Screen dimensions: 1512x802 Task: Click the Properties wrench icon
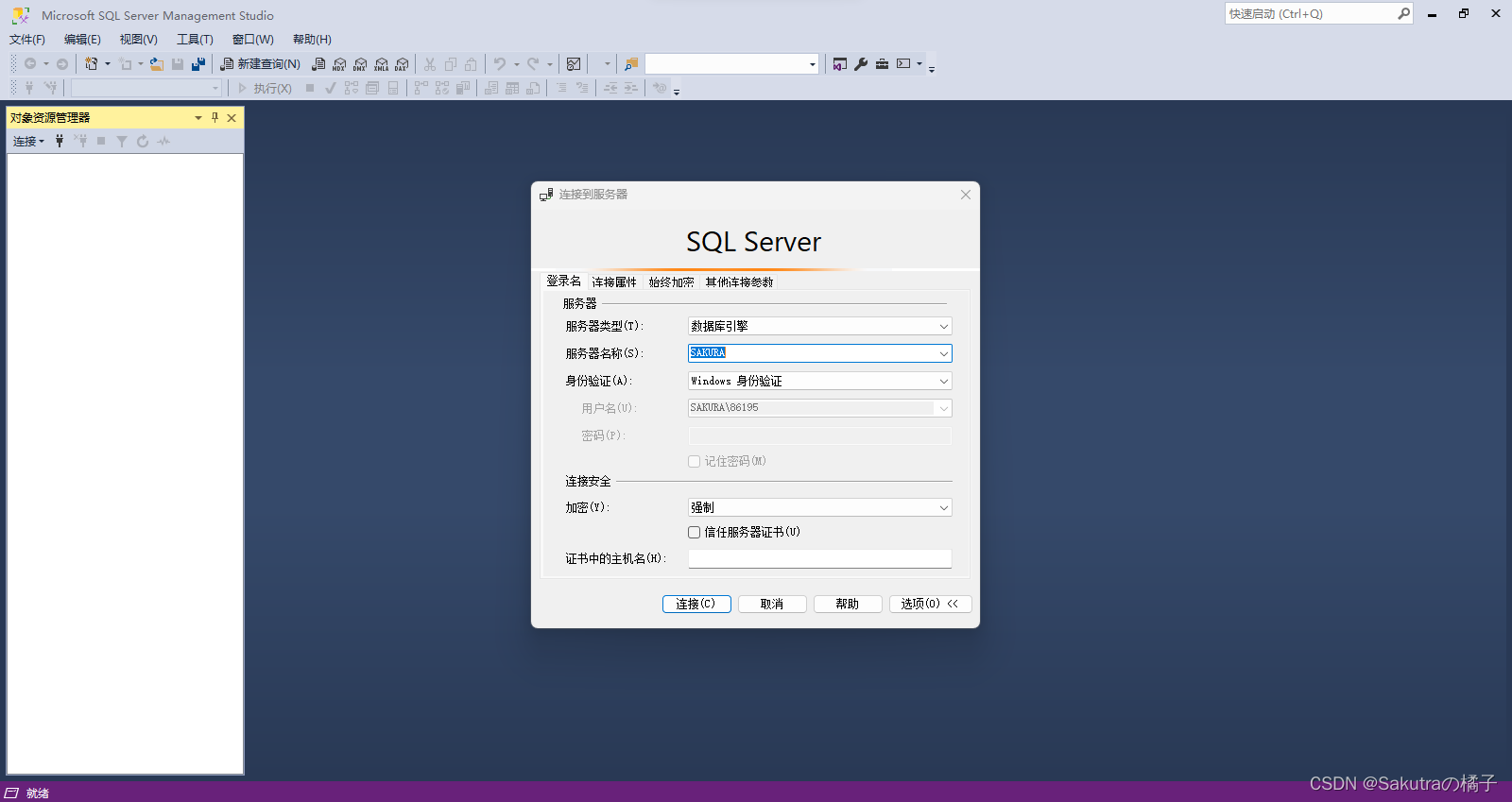click(x=861, y=64)
